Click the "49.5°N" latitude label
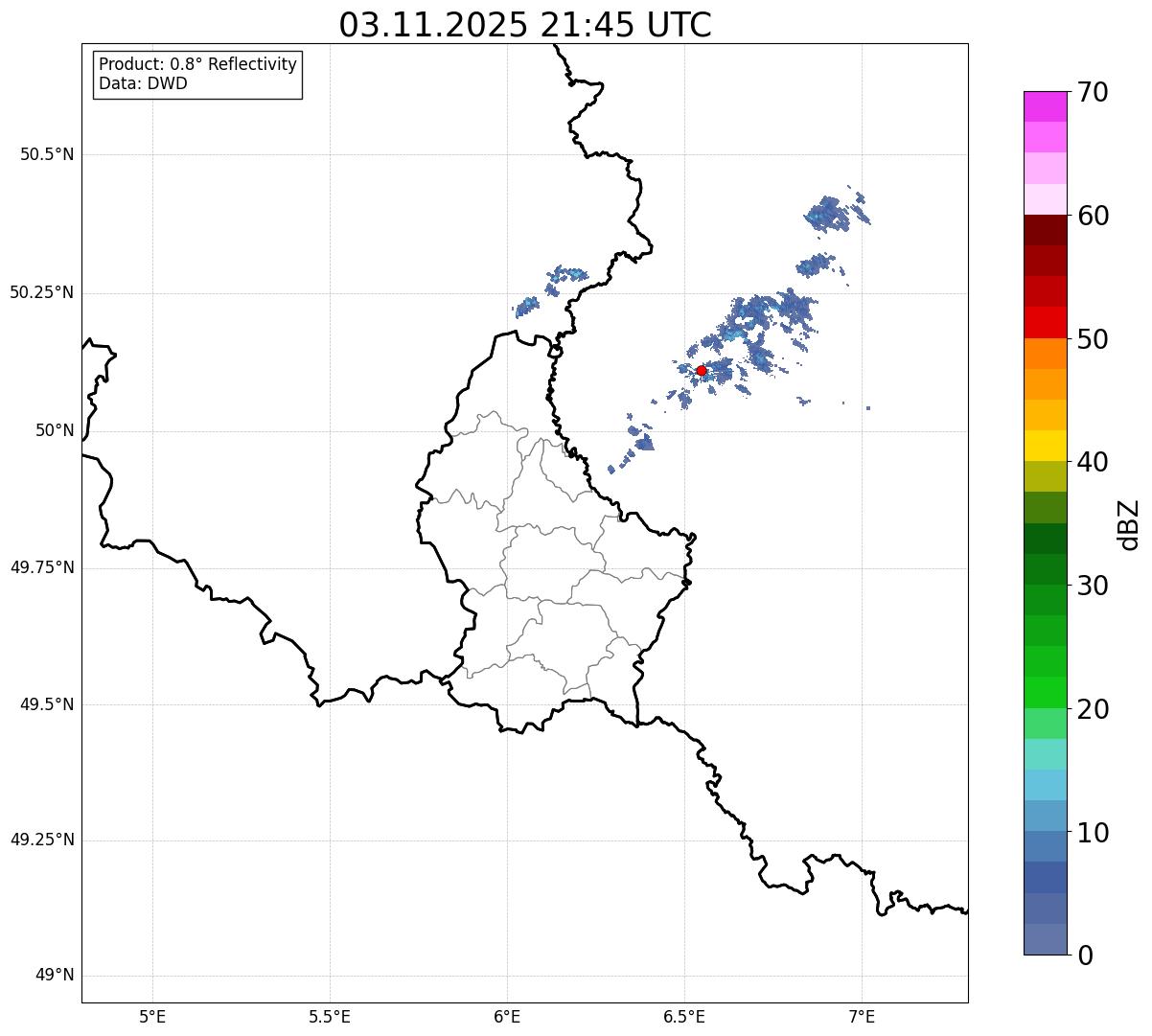The image size is (1152, 1036). point(47,704)
